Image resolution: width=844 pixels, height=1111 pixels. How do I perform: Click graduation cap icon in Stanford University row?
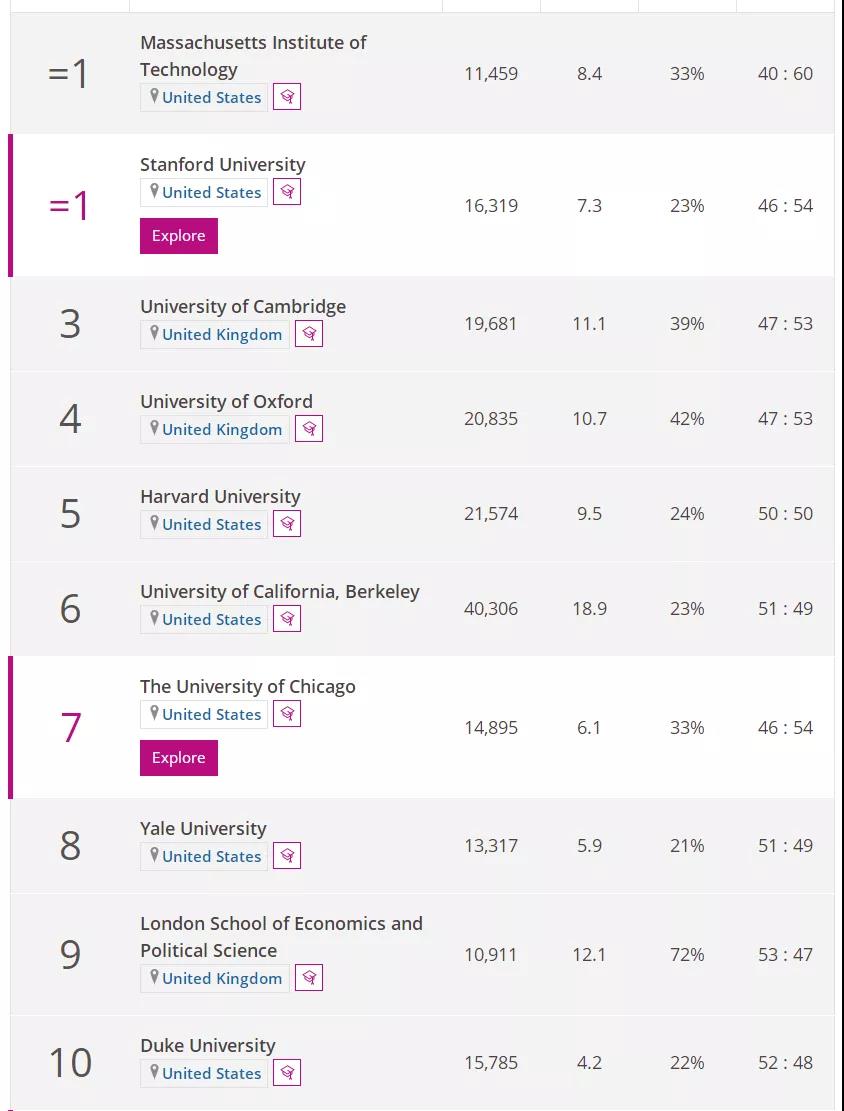pyautogui.click(x=287, y=191)
